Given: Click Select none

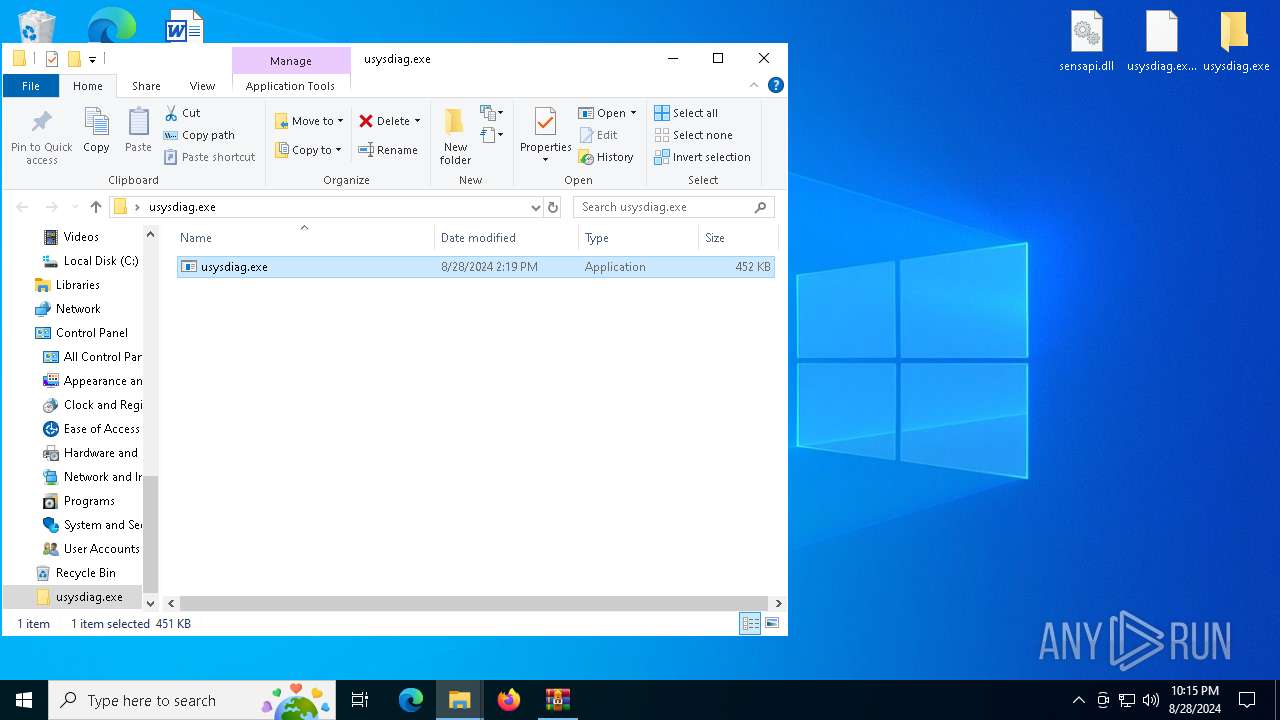Looking at the screenshot, I should [693, 135].
